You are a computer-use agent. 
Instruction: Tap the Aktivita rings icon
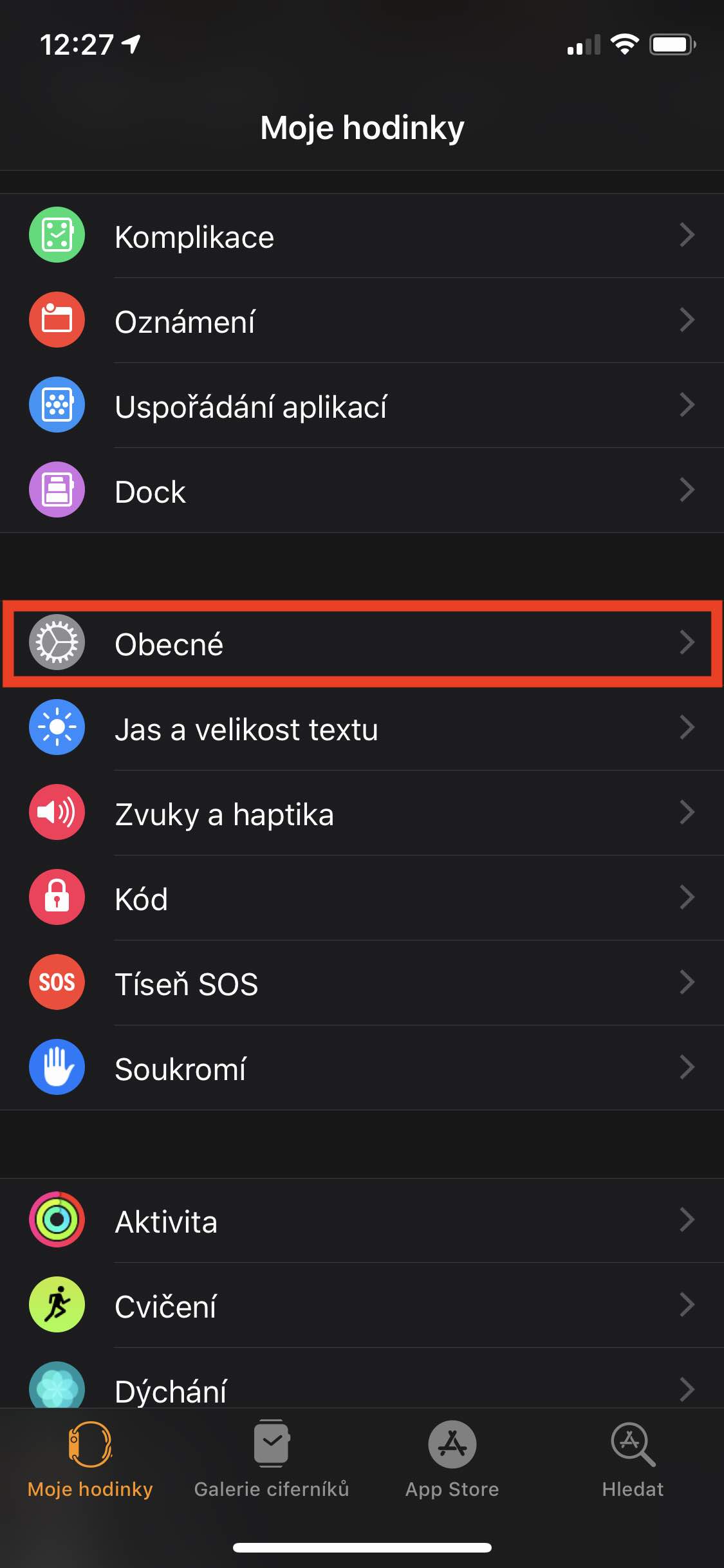(x=57, y=1220)
